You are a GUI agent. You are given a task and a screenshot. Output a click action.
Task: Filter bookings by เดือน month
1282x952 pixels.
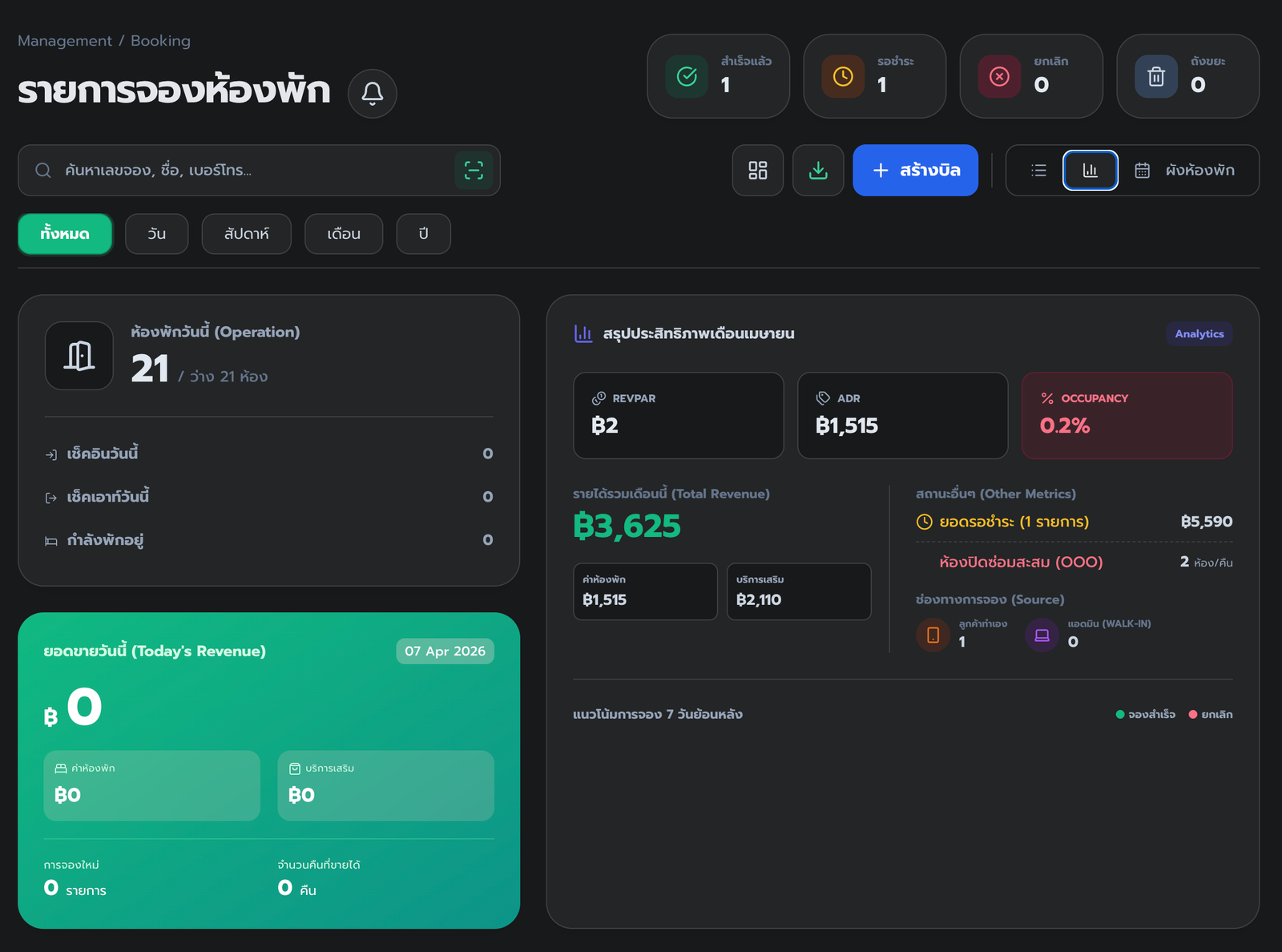(343, 234)
